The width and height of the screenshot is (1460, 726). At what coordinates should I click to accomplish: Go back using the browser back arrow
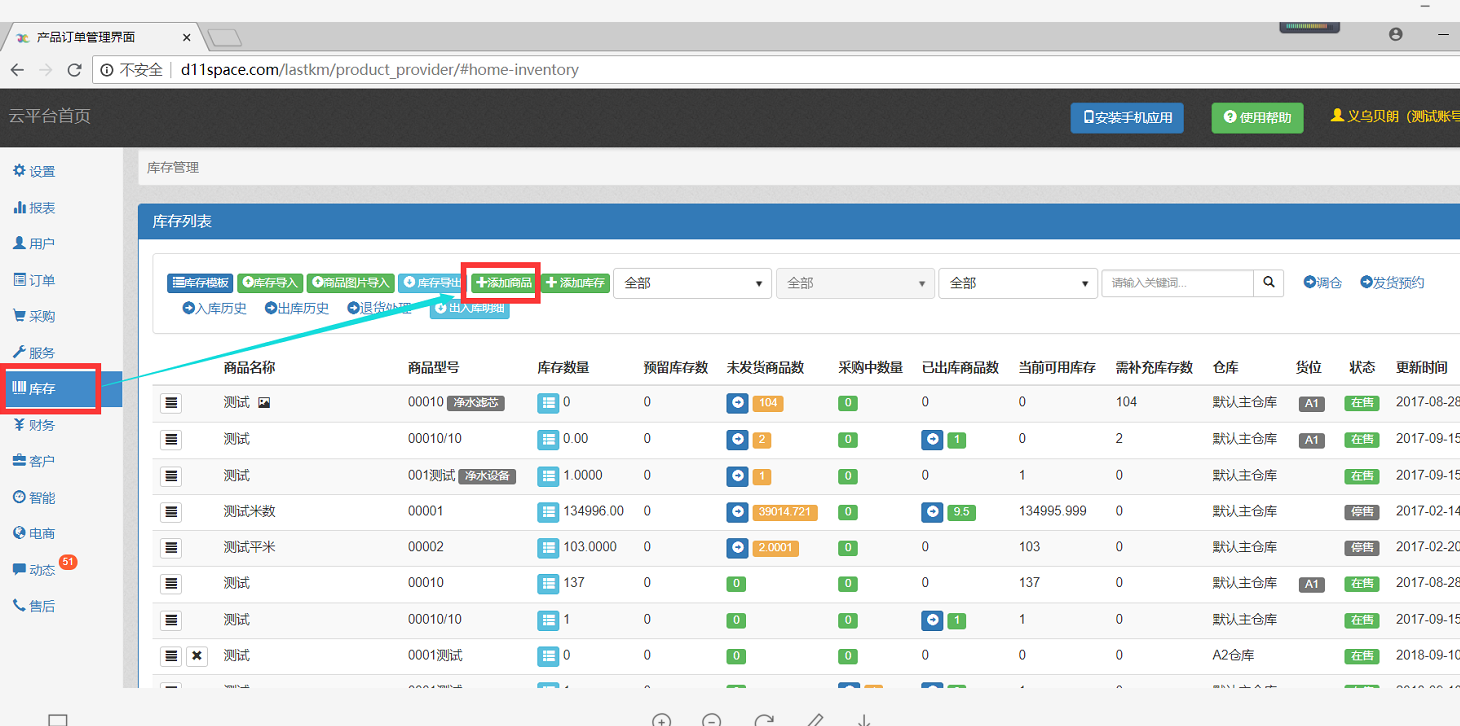17,70
